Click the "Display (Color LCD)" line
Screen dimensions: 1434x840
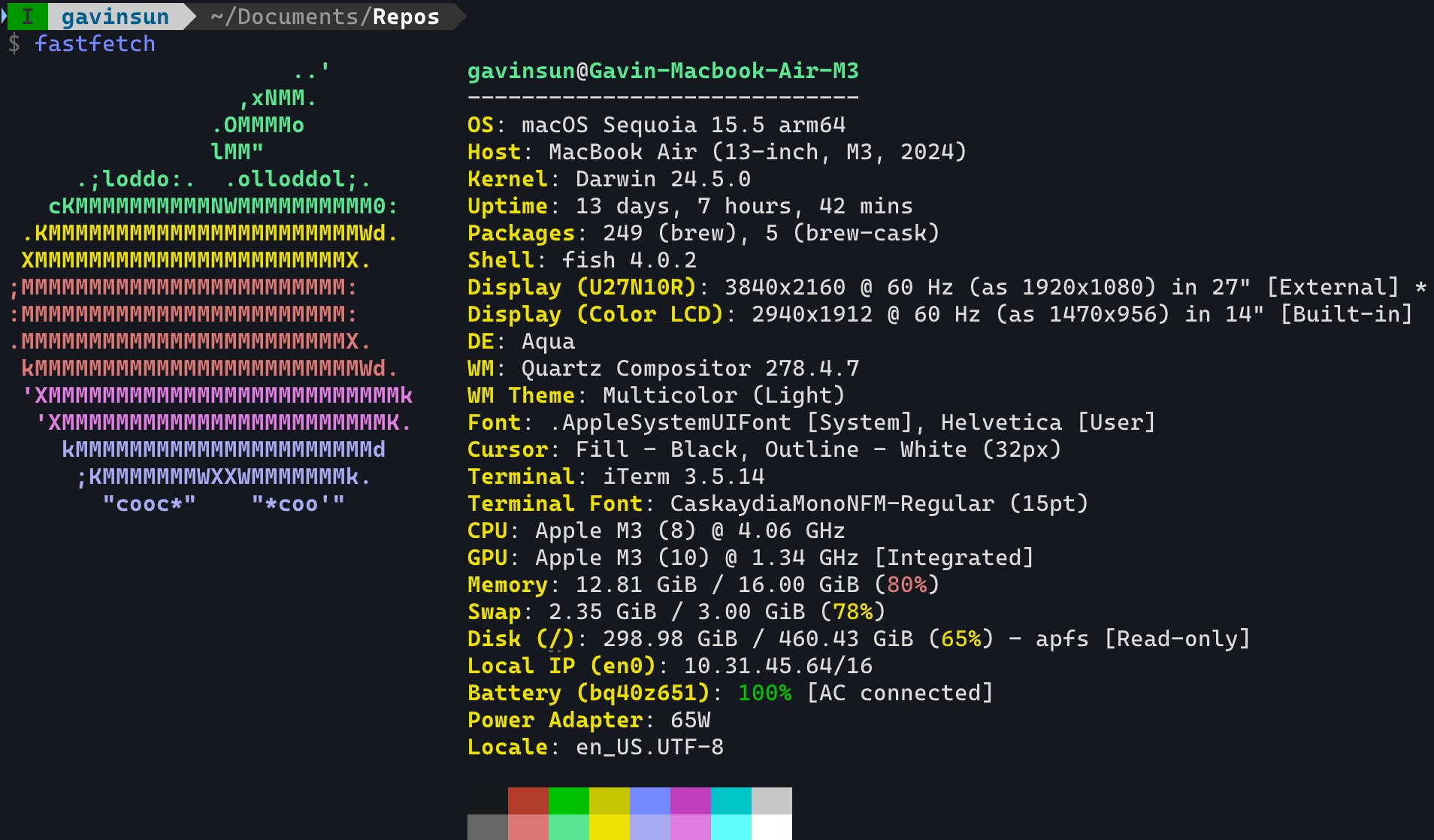coord(940,314)
